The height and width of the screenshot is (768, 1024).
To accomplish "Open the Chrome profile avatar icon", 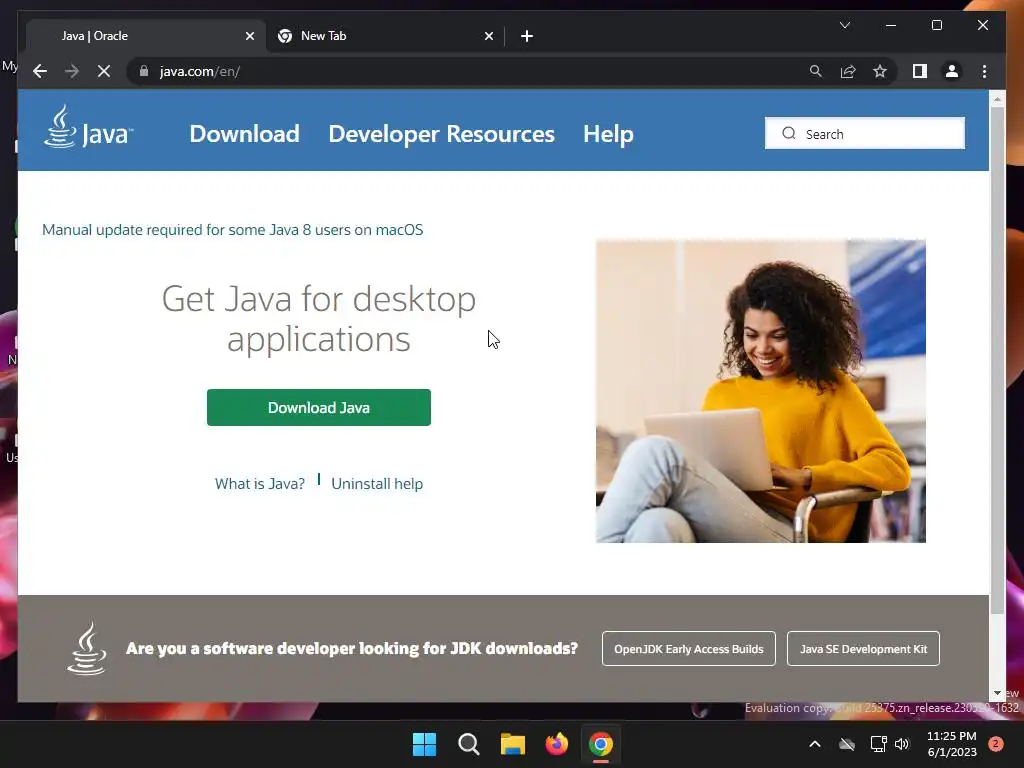I will [952, 71].
